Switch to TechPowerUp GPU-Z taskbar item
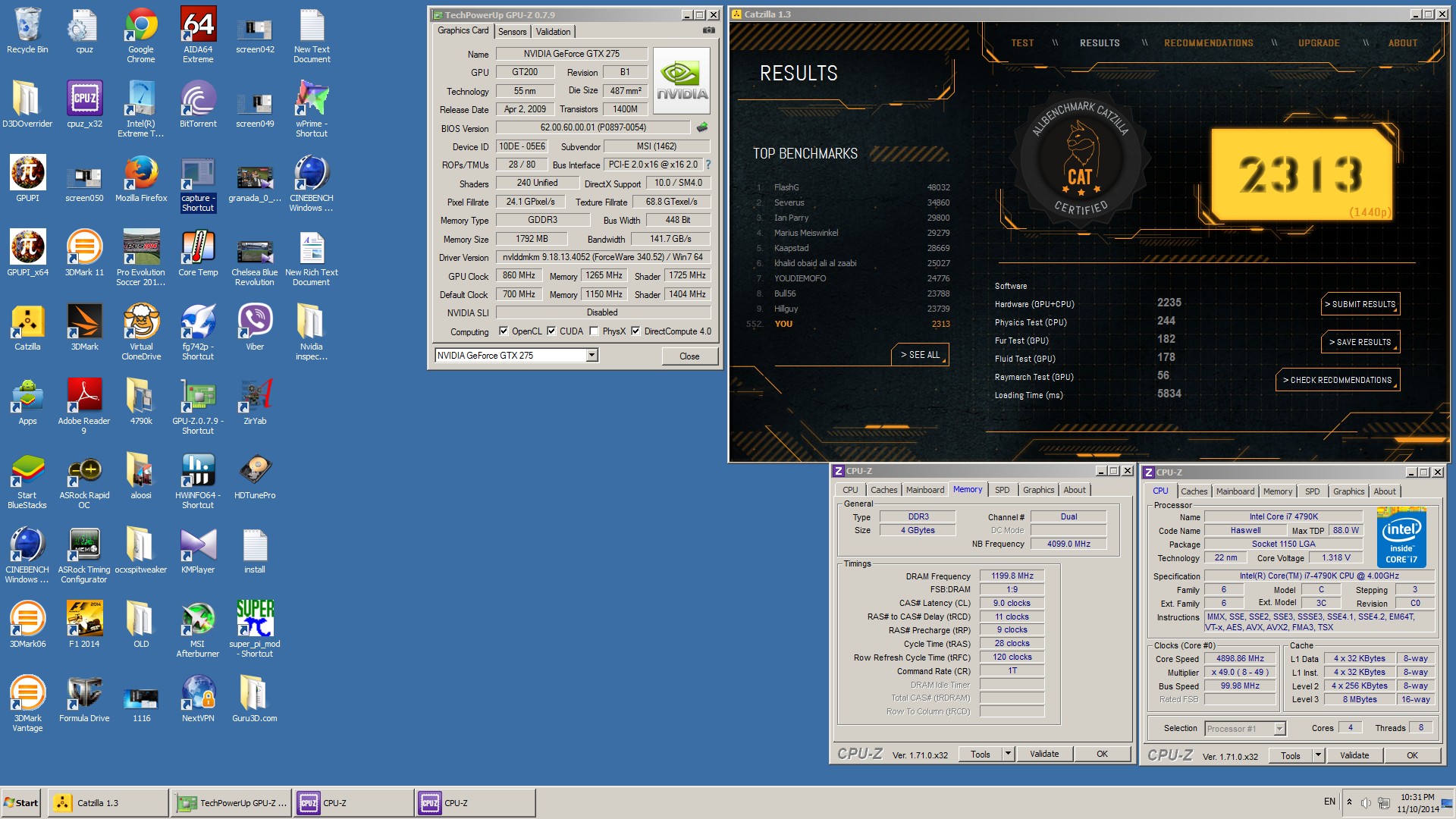This screenshot has height=819, width=1456. coord(231,802)
